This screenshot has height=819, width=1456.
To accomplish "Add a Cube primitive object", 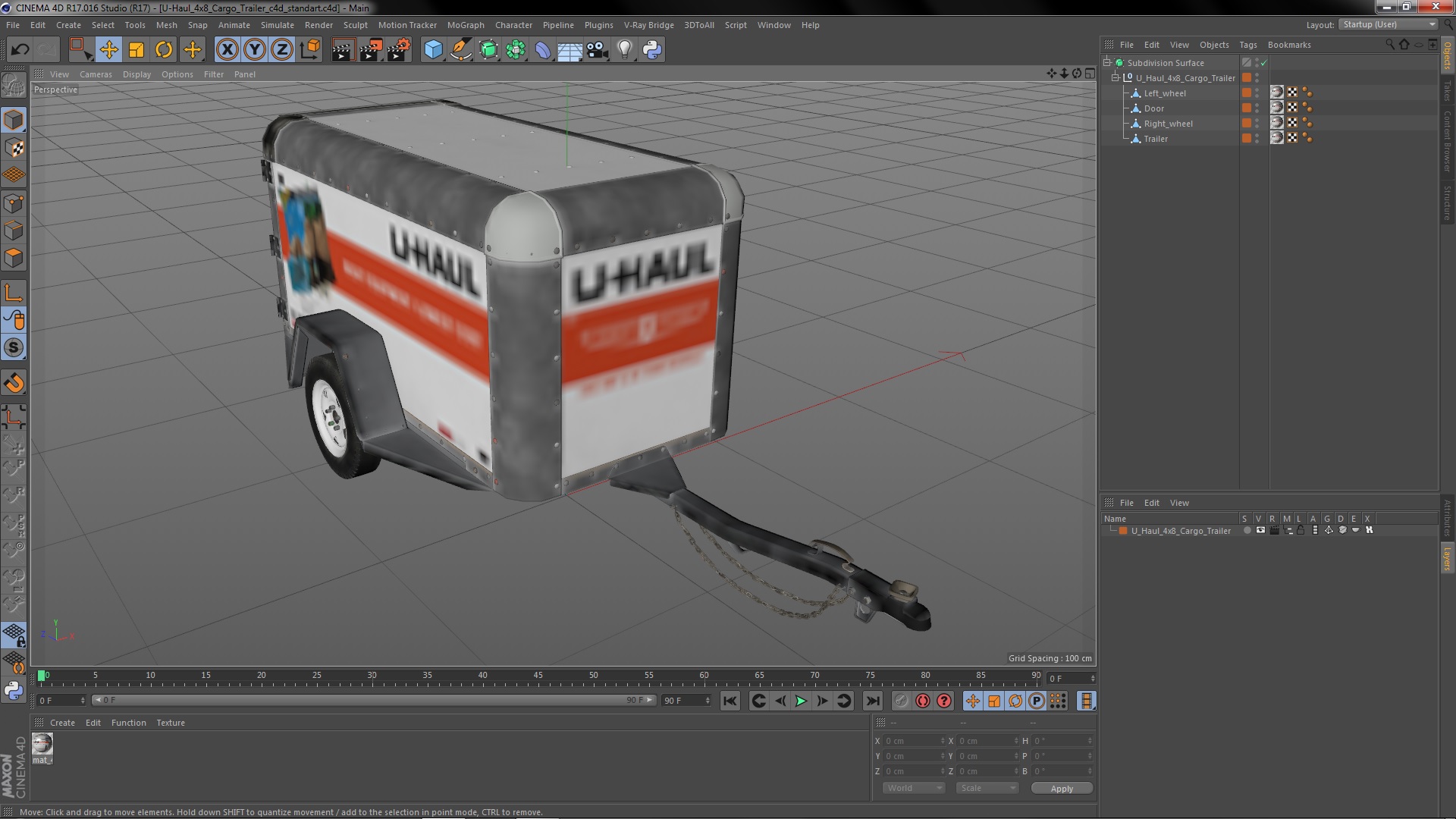I will 433,50.
